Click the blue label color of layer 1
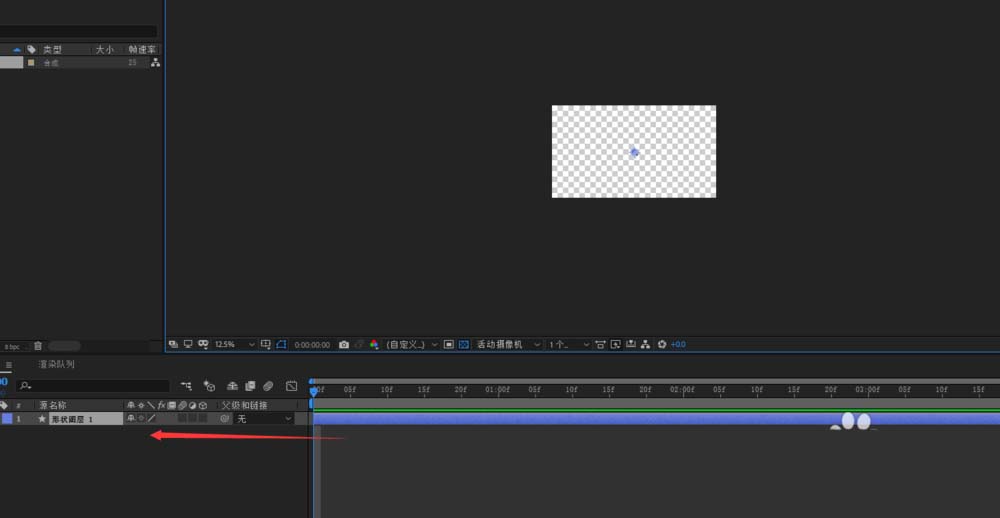 tap(7, 418)
